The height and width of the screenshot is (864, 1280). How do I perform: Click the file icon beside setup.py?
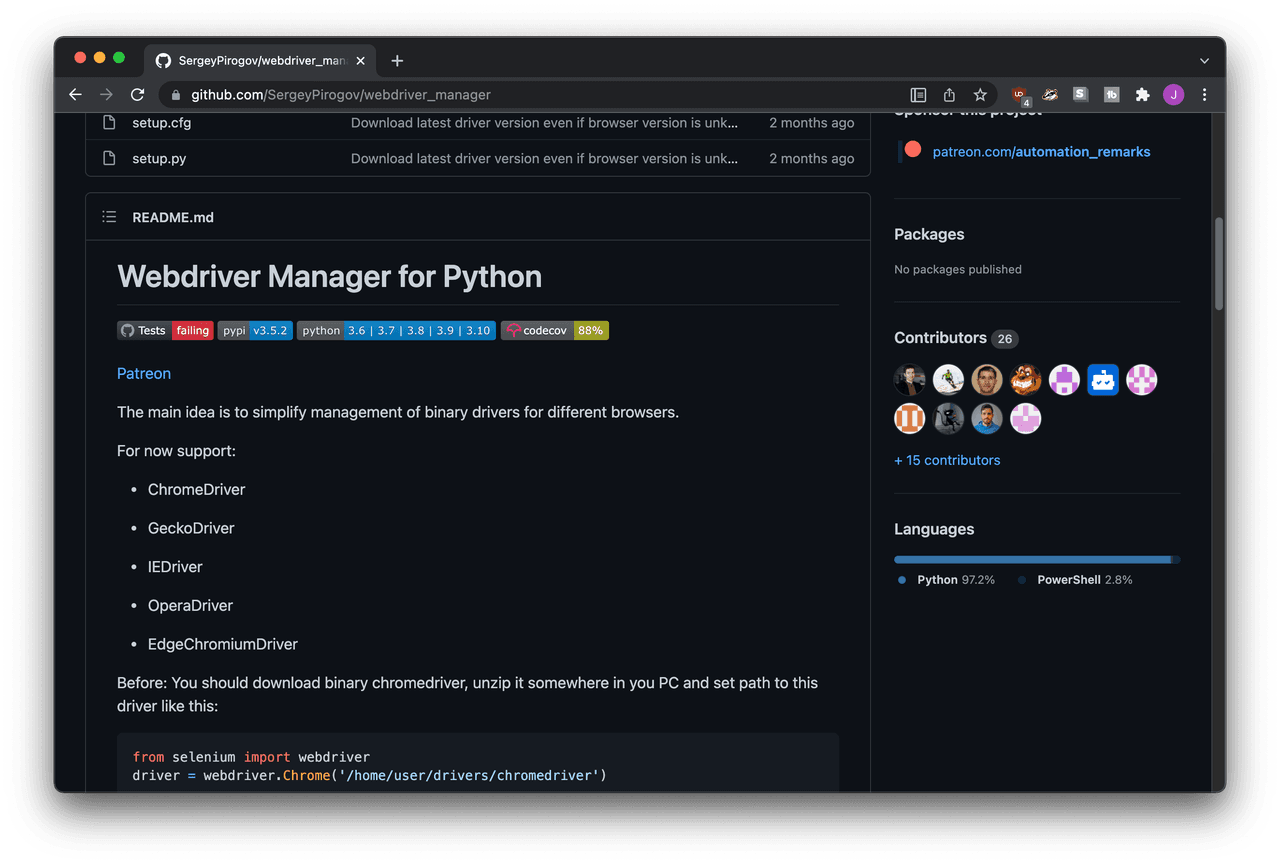tap(110, 158)
